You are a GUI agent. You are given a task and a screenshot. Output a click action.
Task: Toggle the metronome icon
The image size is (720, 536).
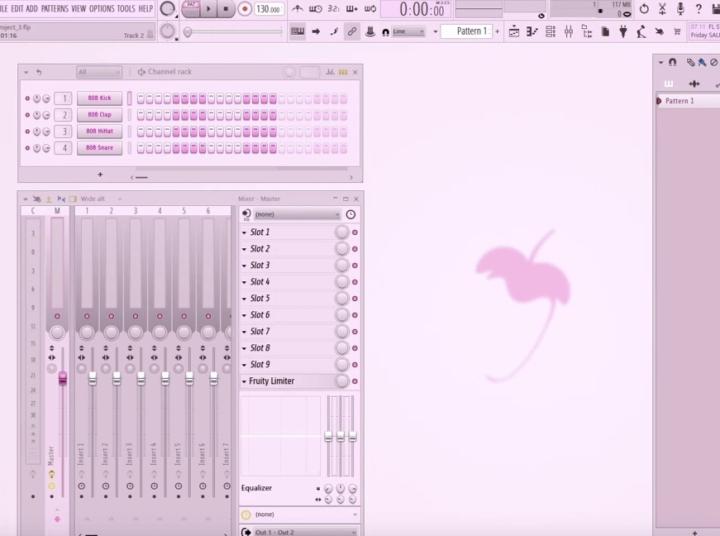tap(298, 9)
